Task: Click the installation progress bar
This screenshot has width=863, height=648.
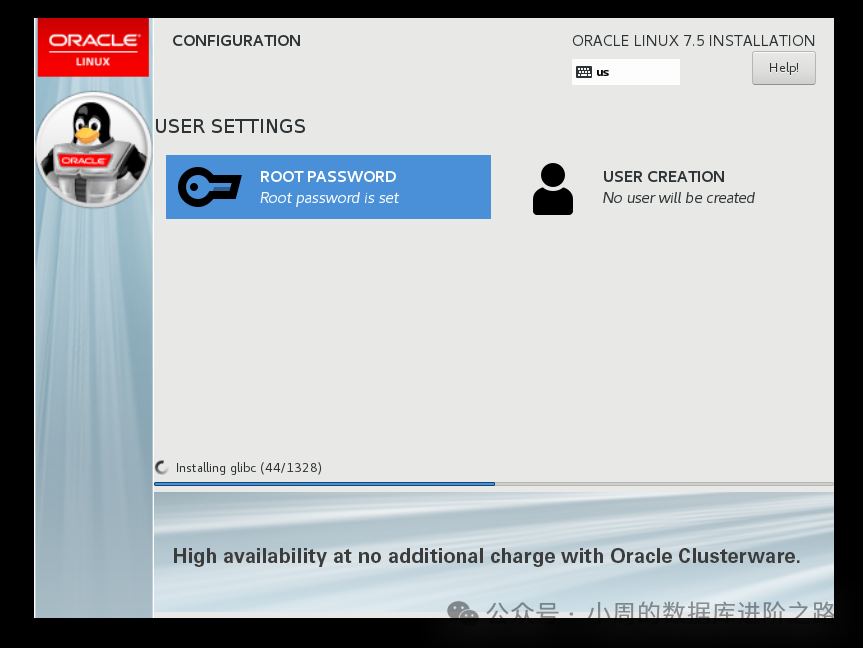Action: tap(494, 484)
